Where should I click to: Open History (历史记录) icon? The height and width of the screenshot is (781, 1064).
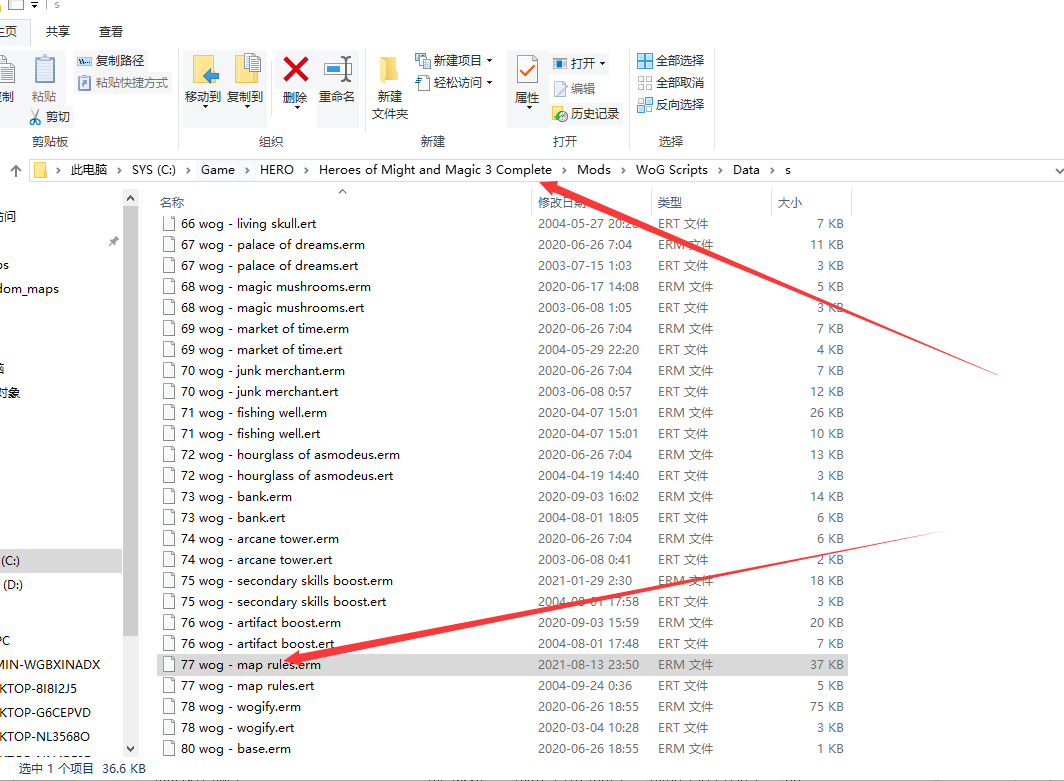[560, 114]
